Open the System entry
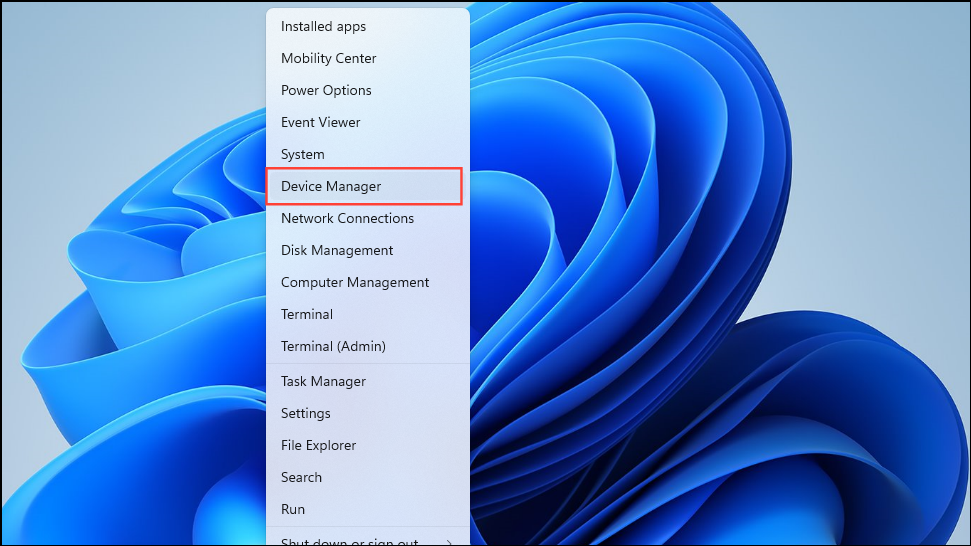 coord(368,154)
